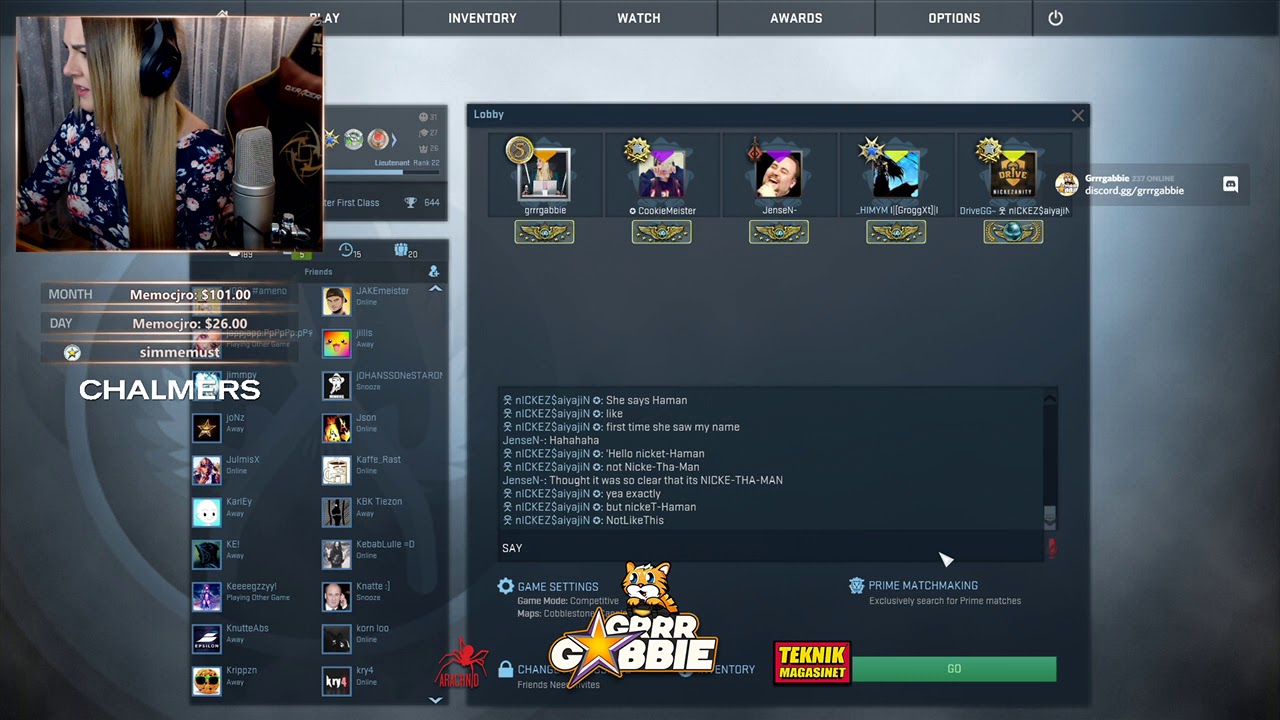Screen dimensions: 1280x720
Task: Open the INVENTORY menu tab
Action: (482, 18)
